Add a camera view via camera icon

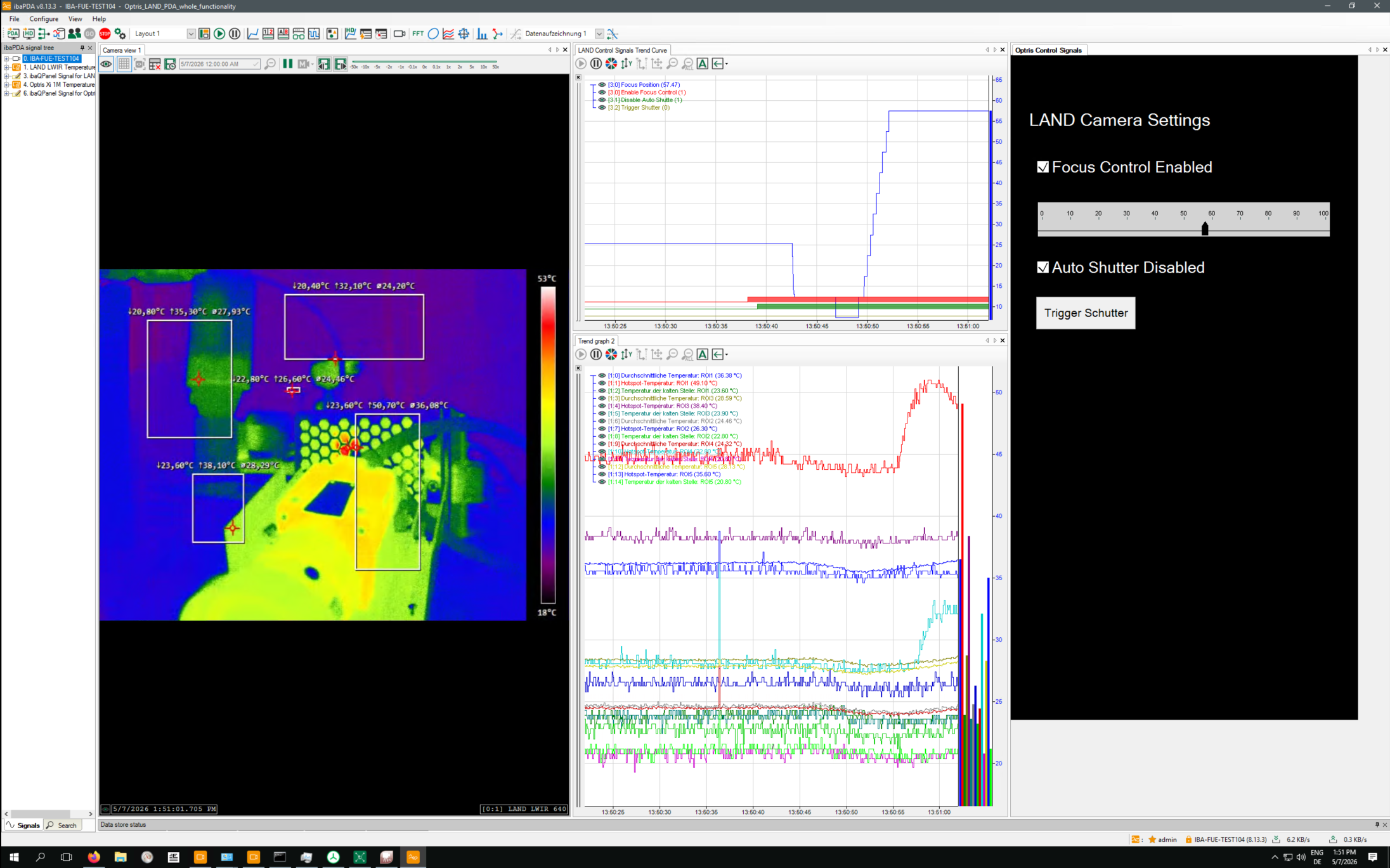tap(399, 34)
